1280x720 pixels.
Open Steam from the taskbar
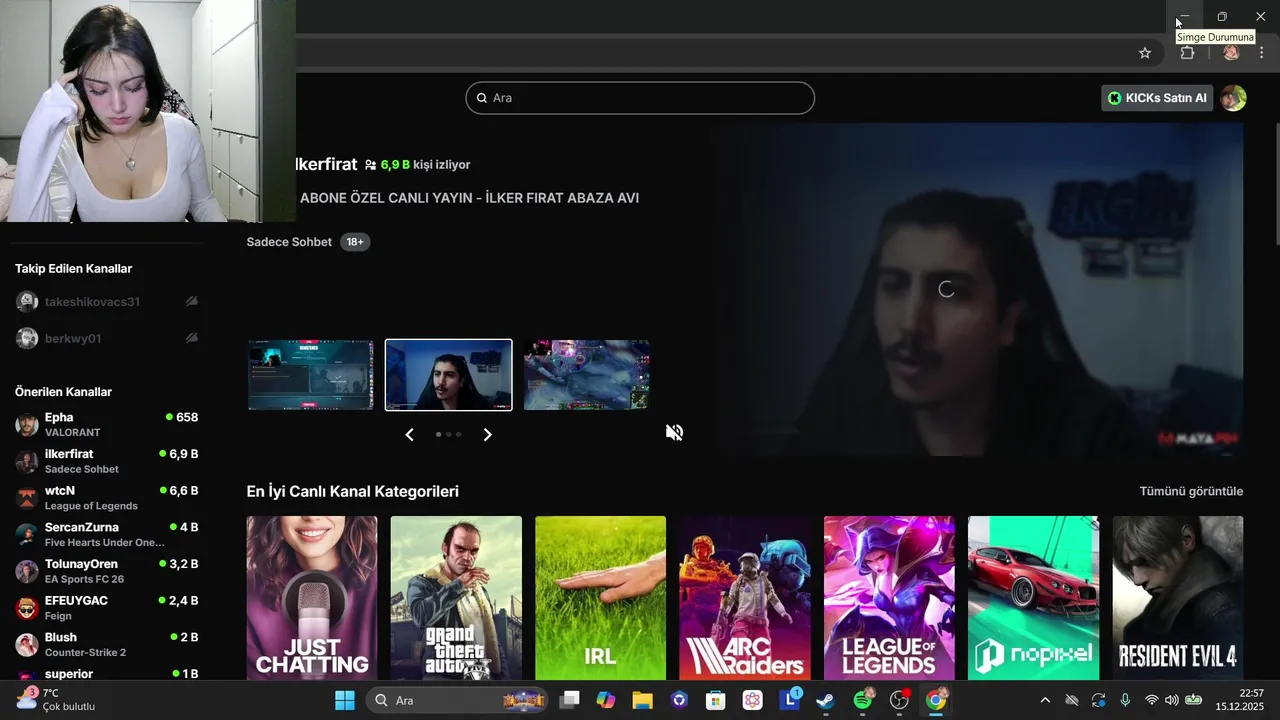(826, 700)
